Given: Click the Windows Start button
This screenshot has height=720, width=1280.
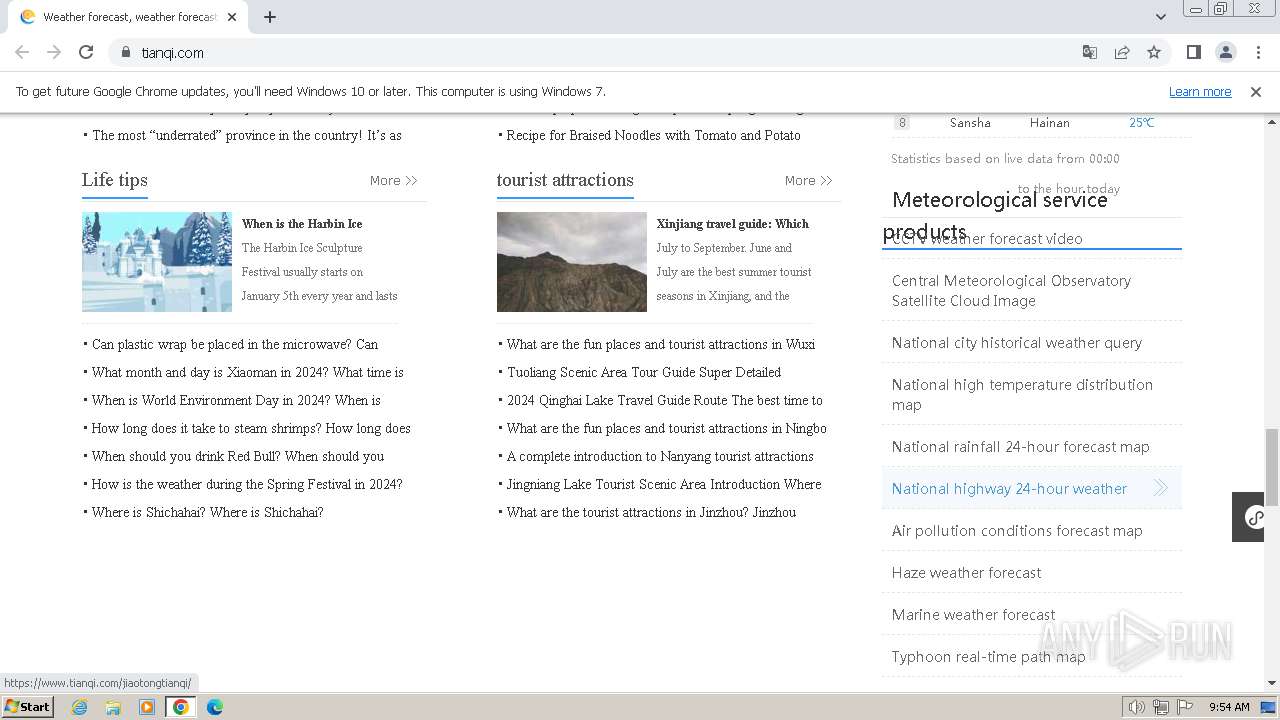Looking at the screenshot, I should click(x=27, y=707).
